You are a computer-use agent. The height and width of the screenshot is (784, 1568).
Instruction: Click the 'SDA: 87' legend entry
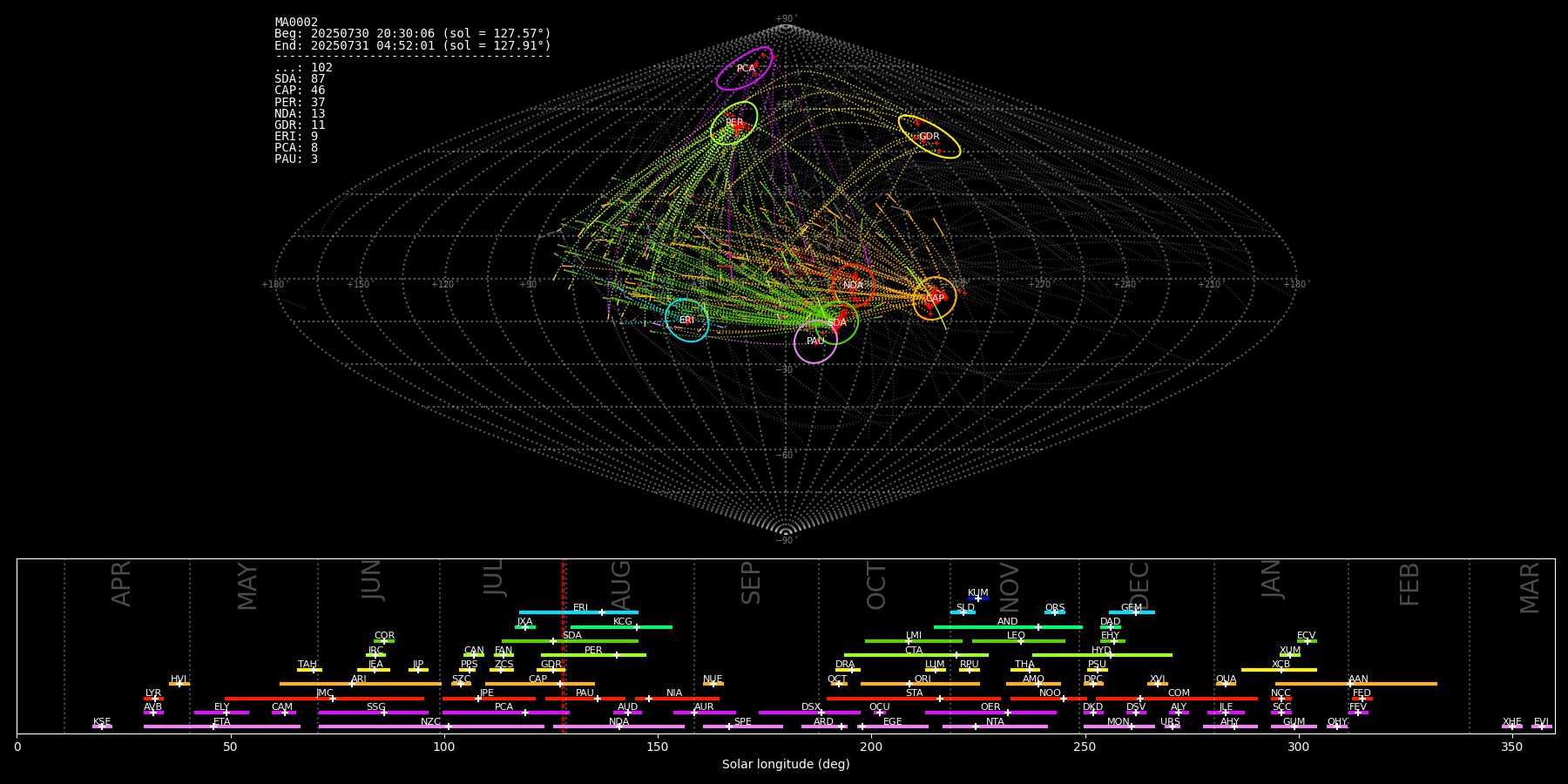[x=300, y=79]
